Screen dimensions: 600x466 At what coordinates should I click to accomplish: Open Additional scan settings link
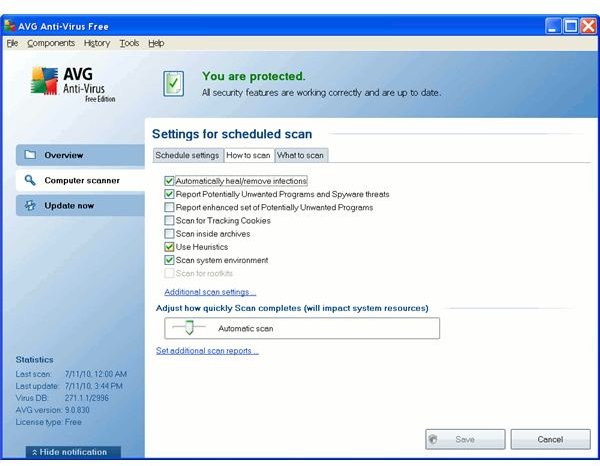pyautogui.click(x=210, y=292)
